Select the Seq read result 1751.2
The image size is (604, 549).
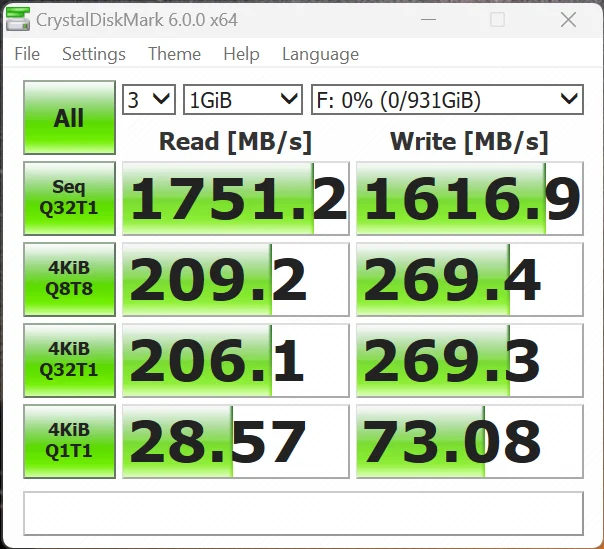tap(235, 199)
